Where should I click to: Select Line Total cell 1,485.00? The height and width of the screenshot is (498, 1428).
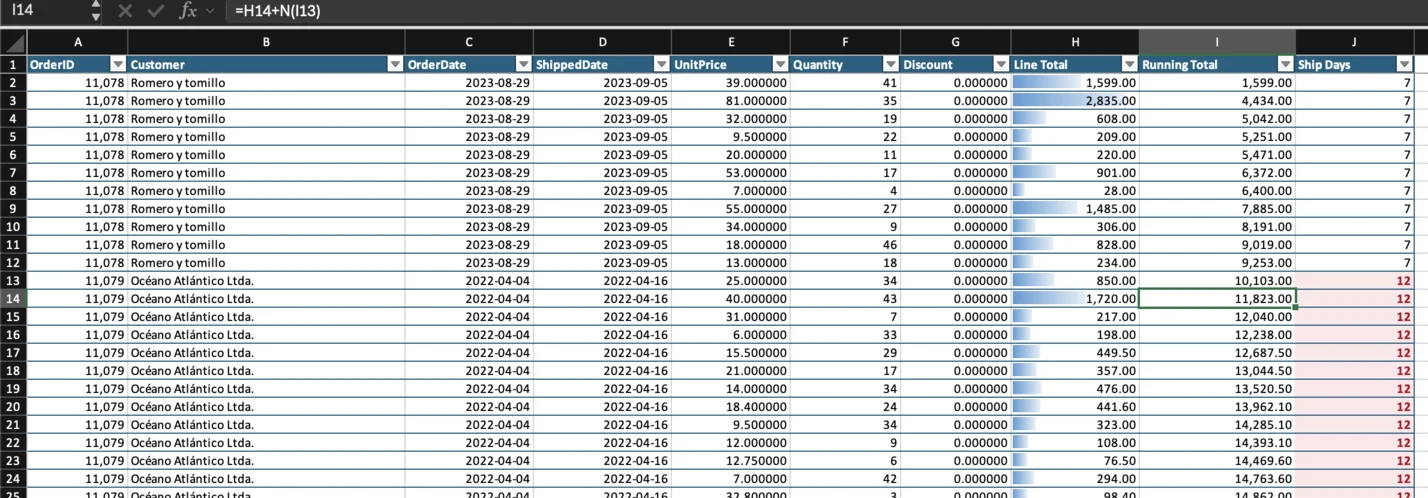[1075, 209]
